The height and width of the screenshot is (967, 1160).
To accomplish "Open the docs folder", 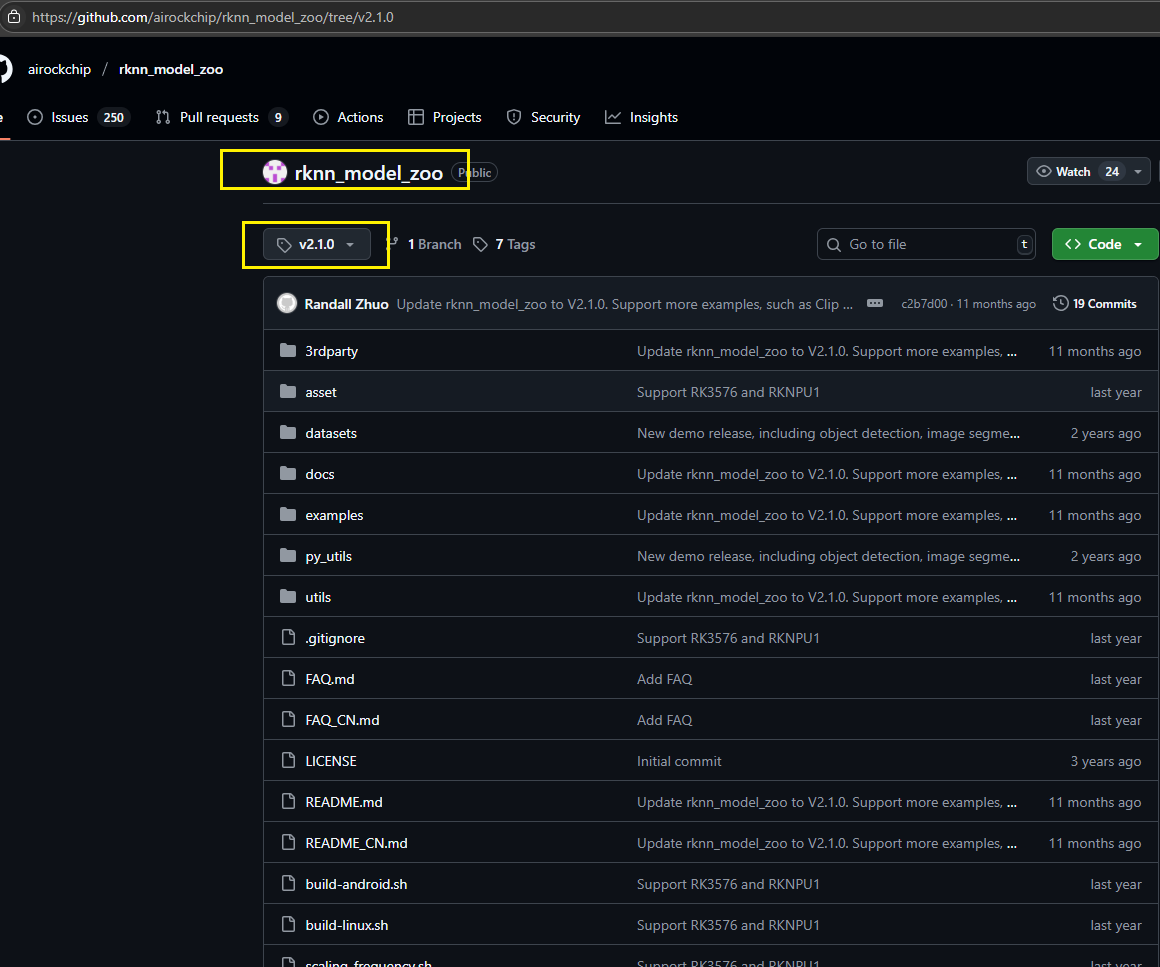I will (x=320, y=474).
